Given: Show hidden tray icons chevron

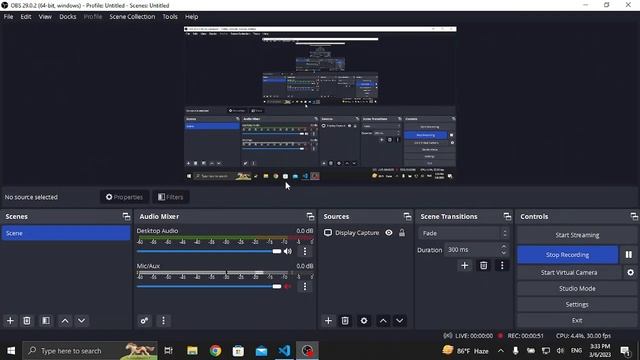Looking at the screenshot, I should (501, 351).
